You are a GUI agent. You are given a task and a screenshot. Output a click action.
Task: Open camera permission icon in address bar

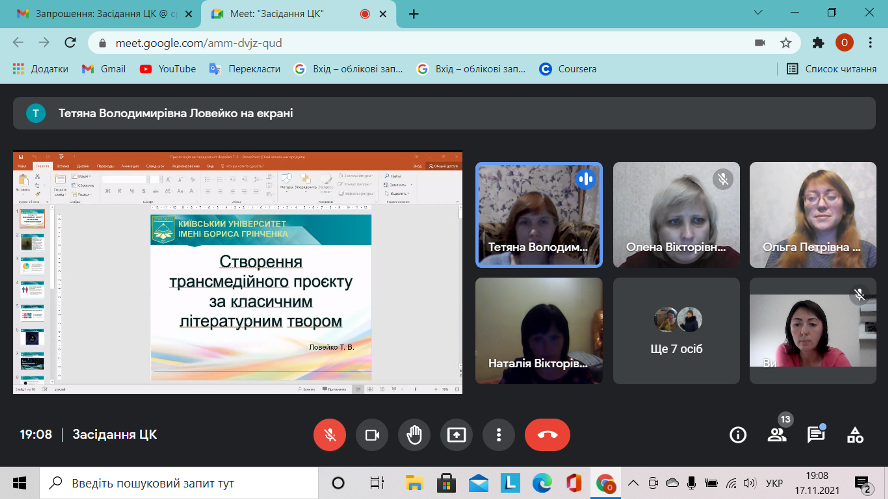click(760, 43)
